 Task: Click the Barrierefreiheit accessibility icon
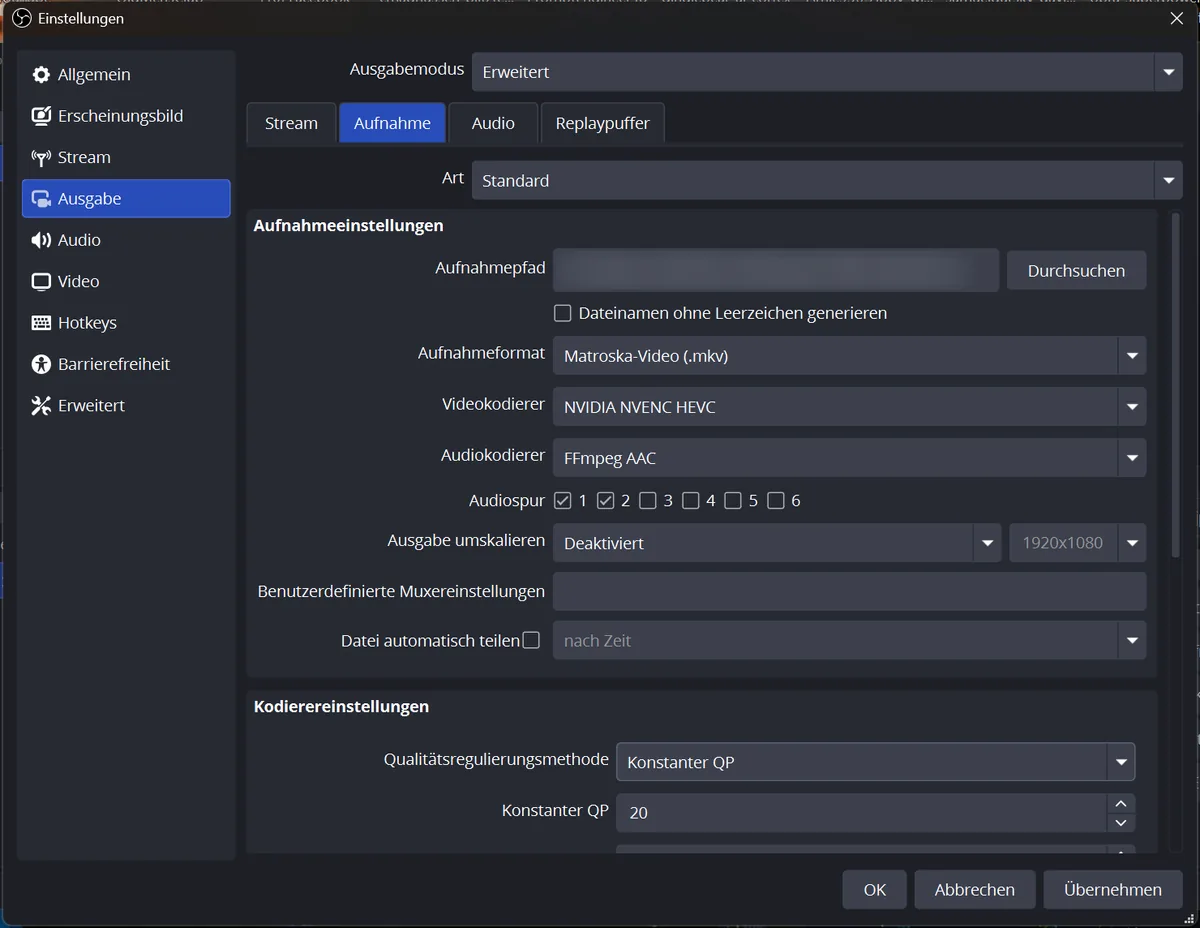point(41,364)
